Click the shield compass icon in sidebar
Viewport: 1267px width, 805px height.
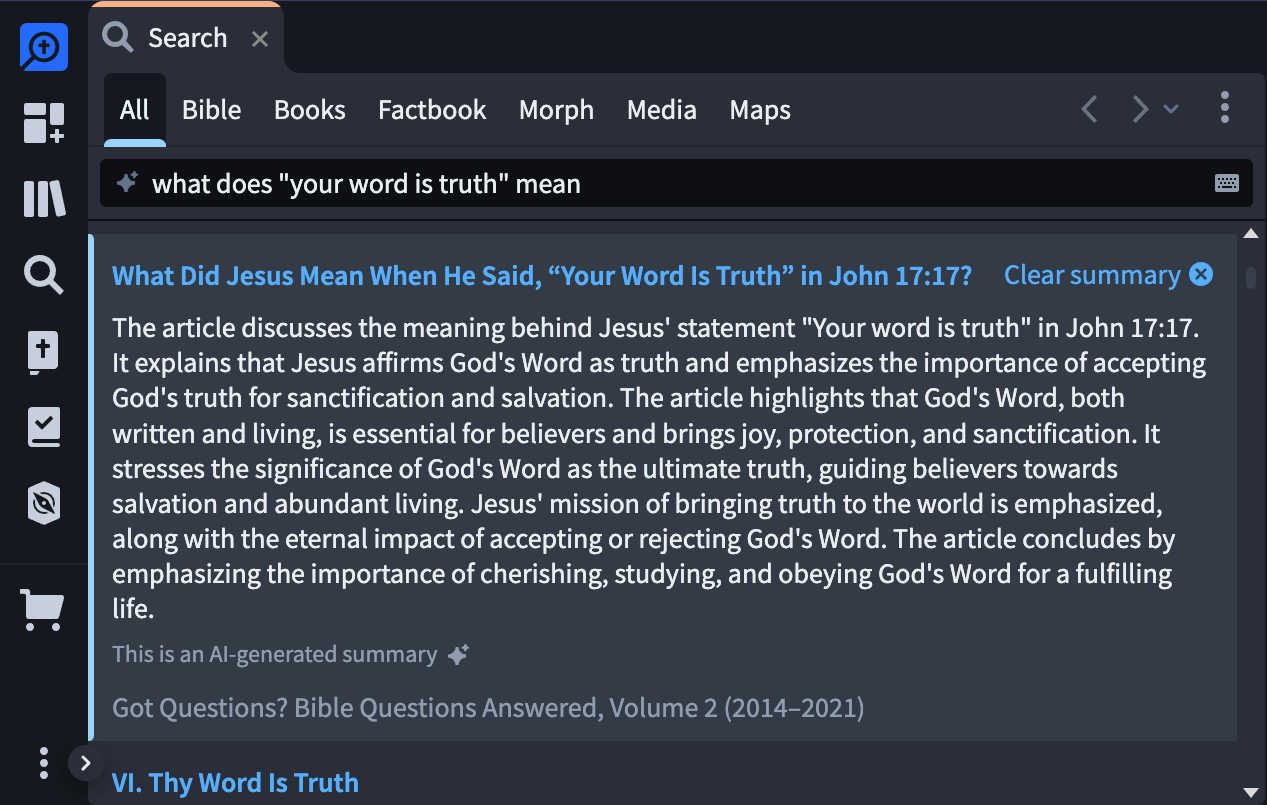tap(43, 503)
